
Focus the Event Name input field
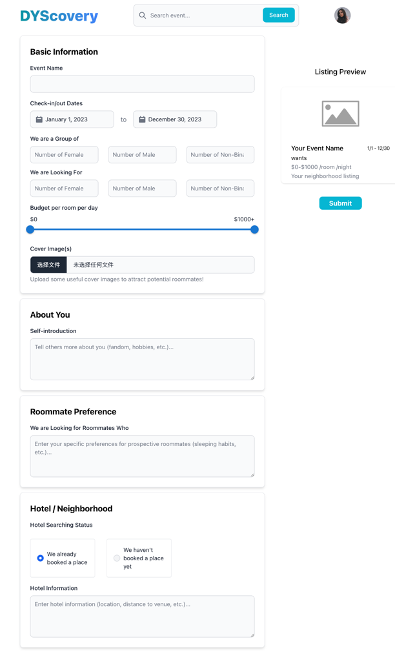(142, 84)
